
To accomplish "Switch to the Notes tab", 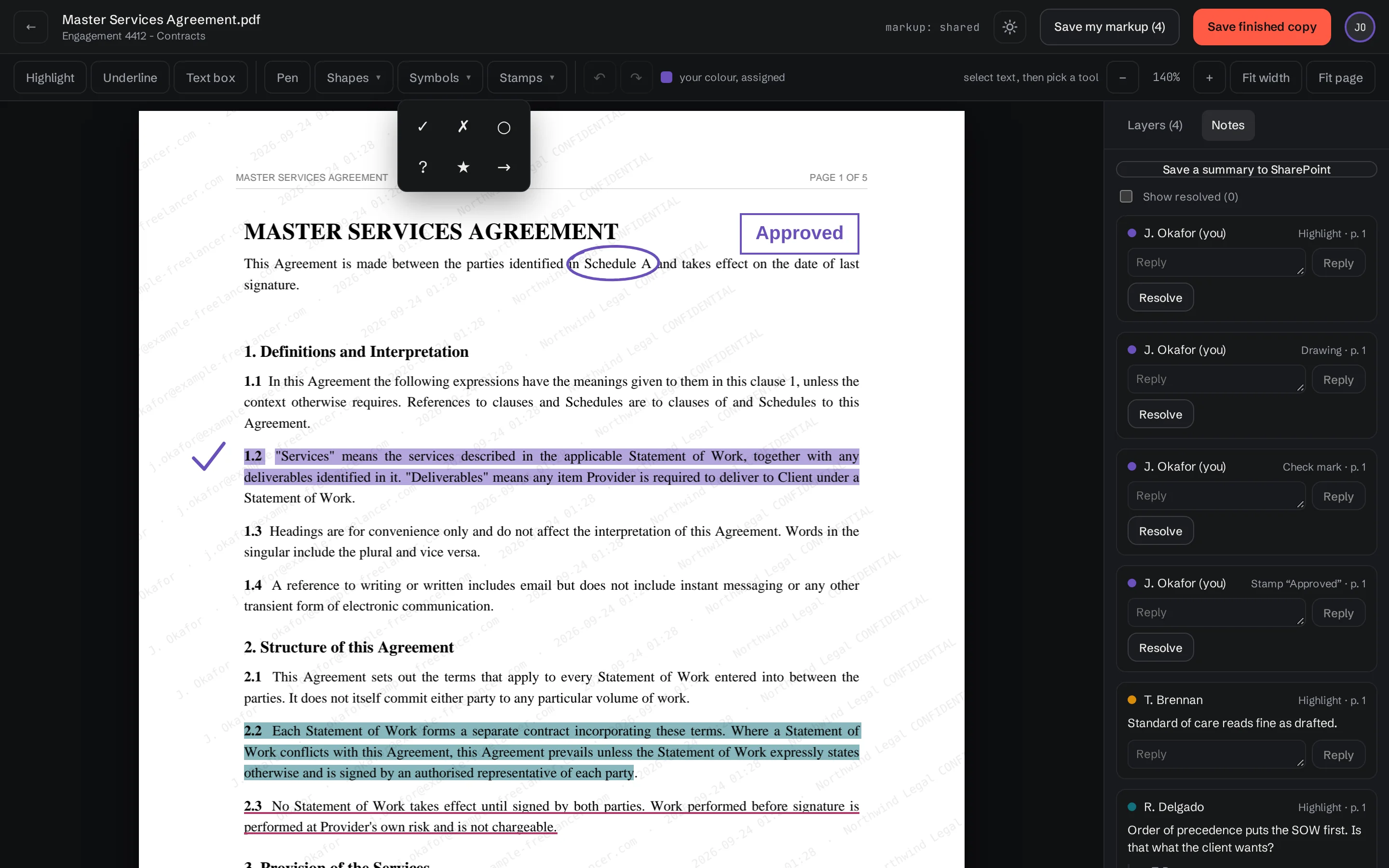I will click(x=1228, y=125).
